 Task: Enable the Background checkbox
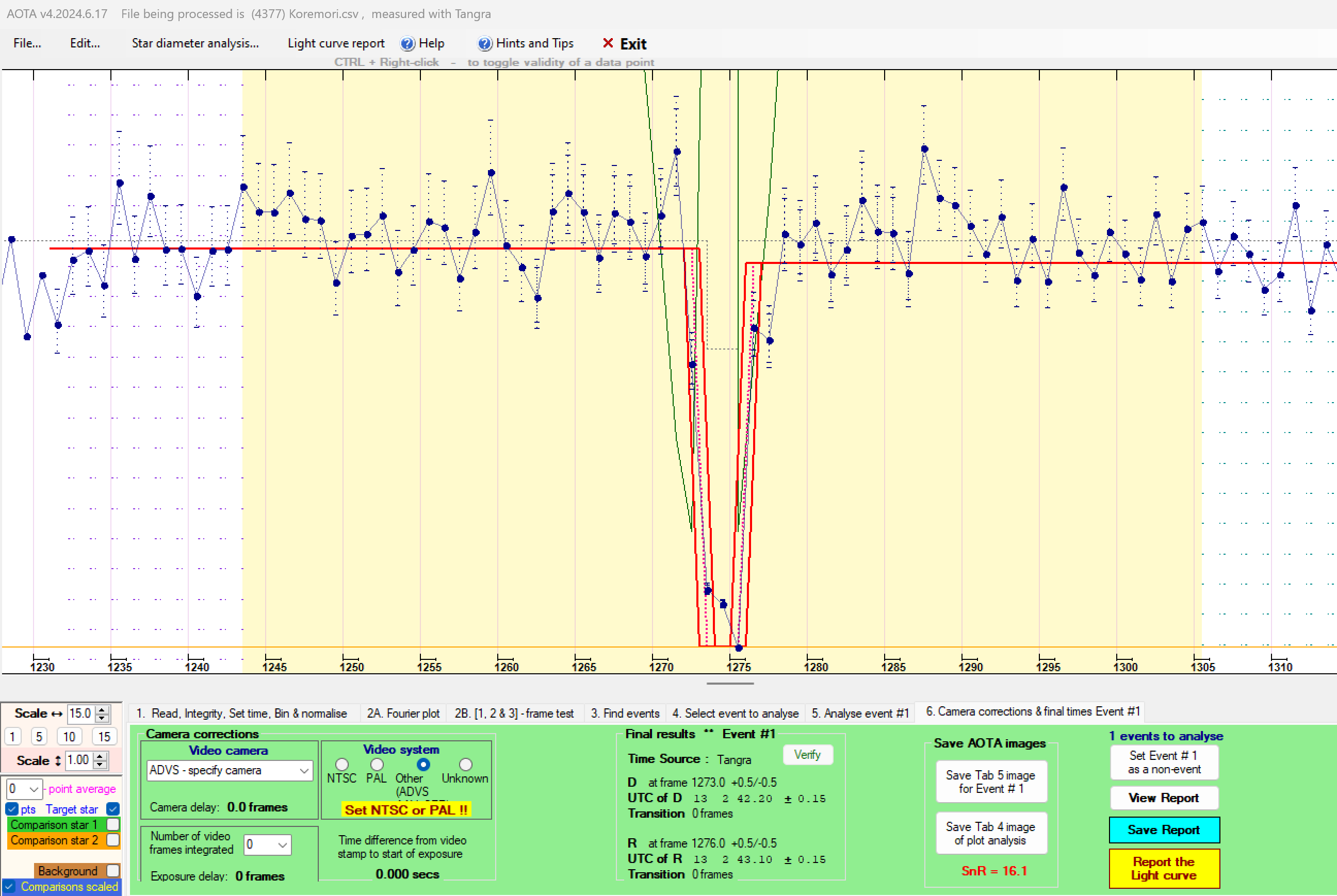112,870
